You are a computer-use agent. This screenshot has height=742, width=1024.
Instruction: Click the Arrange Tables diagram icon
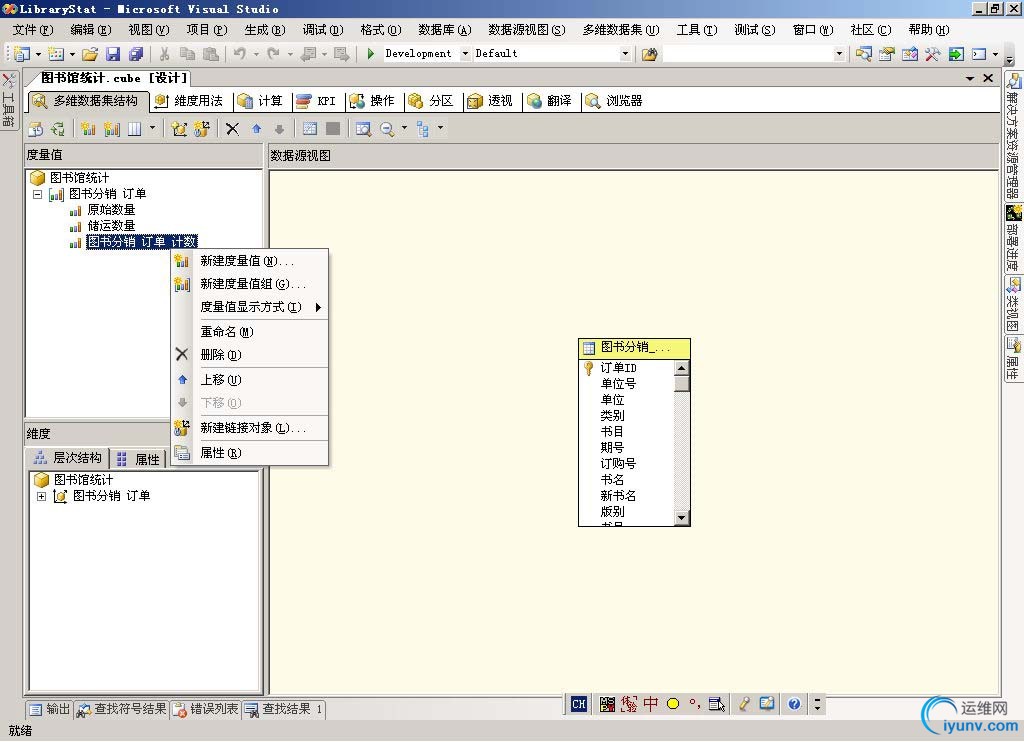pos(423,129)
